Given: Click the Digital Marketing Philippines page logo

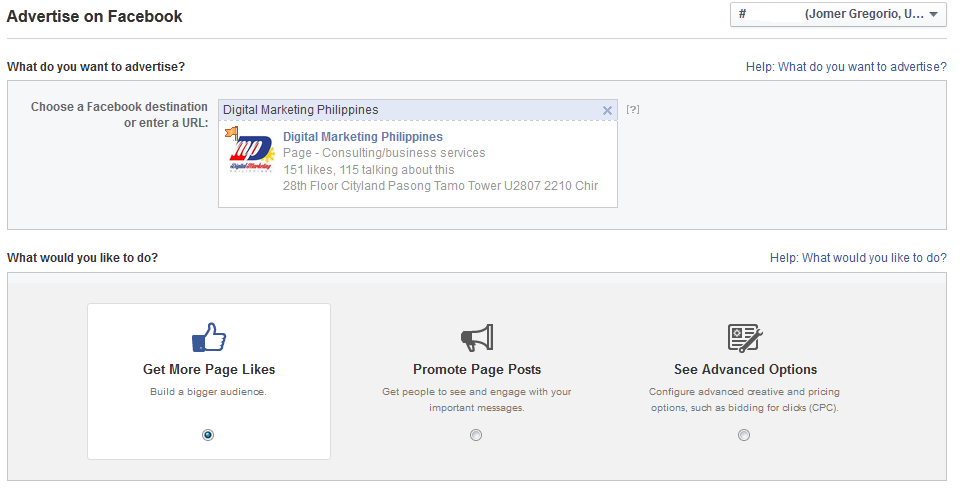Looking at the screenshot, I should click(250, 149).
